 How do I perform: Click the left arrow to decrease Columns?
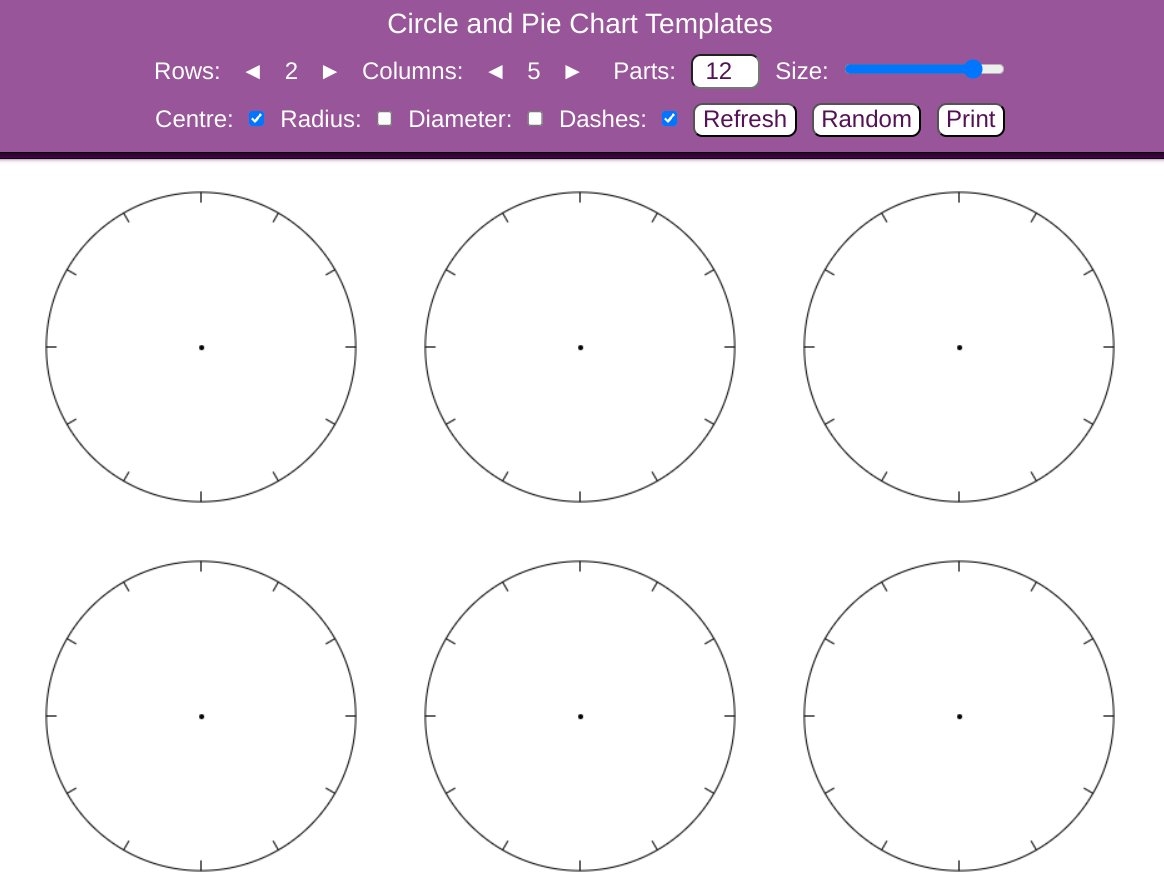pyautogui.click(x=495, y=71)
